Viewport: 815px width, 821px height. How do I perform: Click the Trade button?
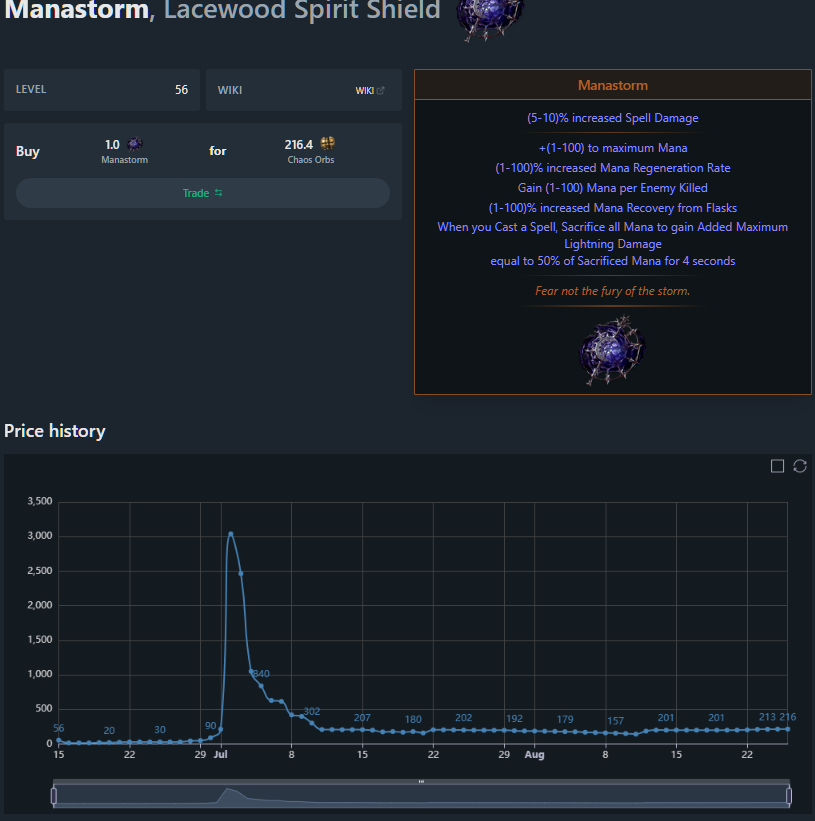[x=203, y=193]
